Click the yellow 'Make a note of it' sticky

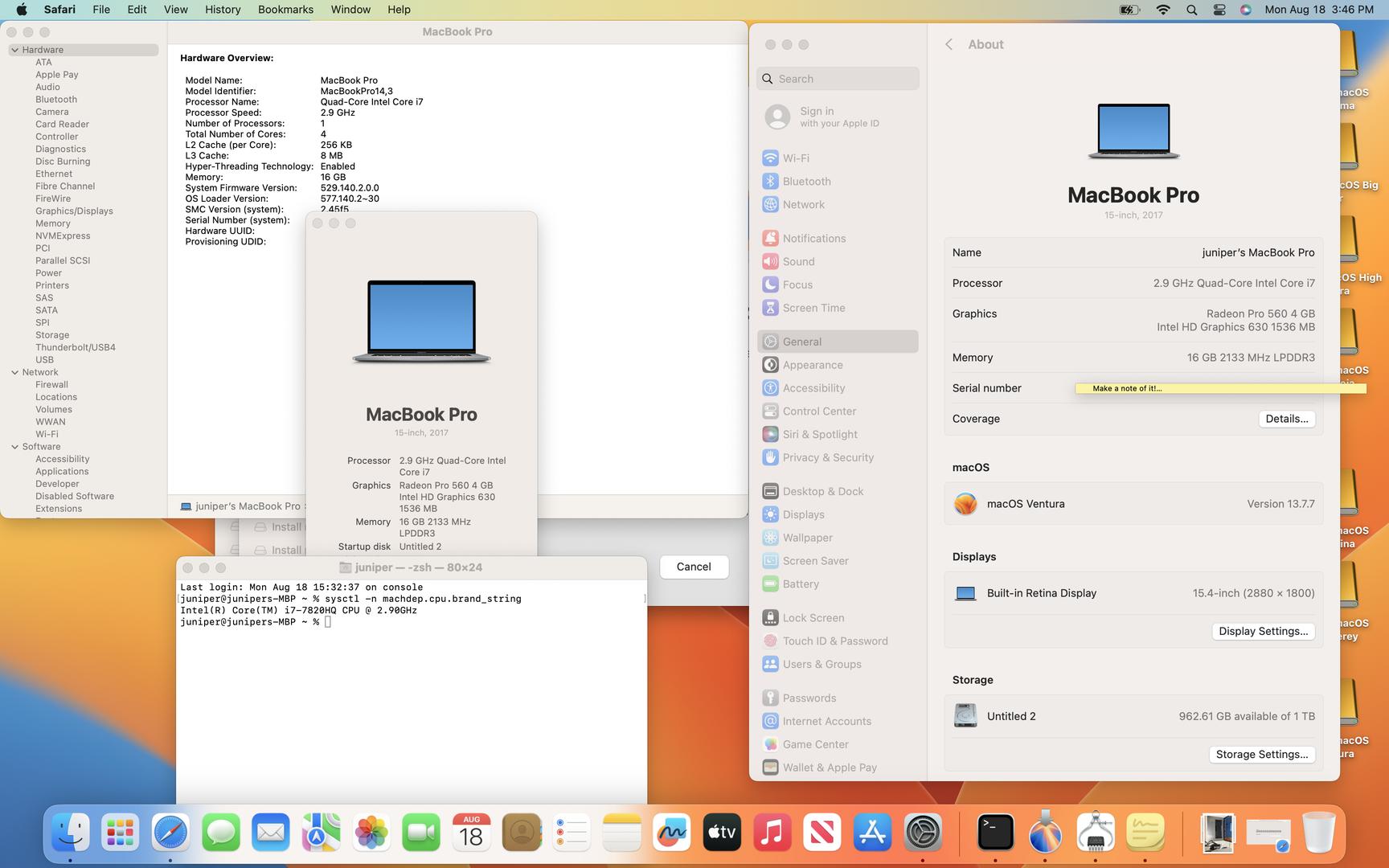click(1220, 388)
